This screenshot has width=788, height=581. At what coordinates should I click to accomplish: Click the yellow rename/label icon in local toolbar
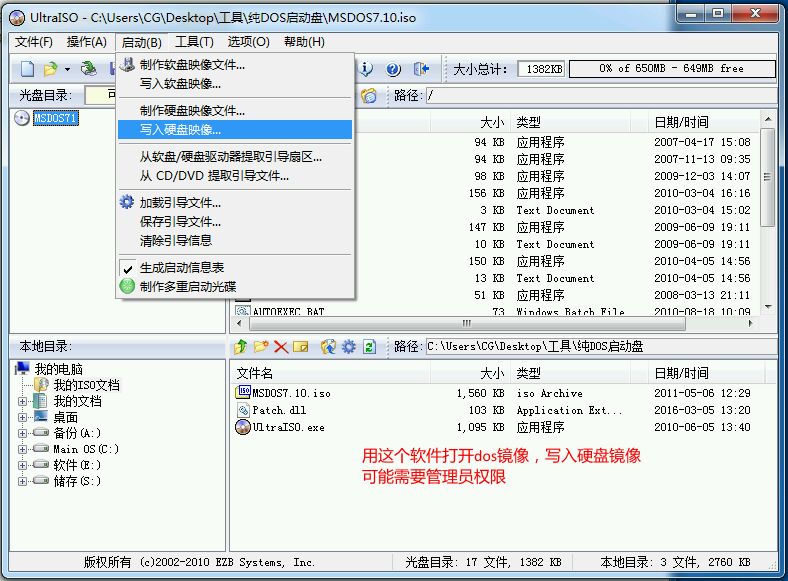[x=301, y=346]
